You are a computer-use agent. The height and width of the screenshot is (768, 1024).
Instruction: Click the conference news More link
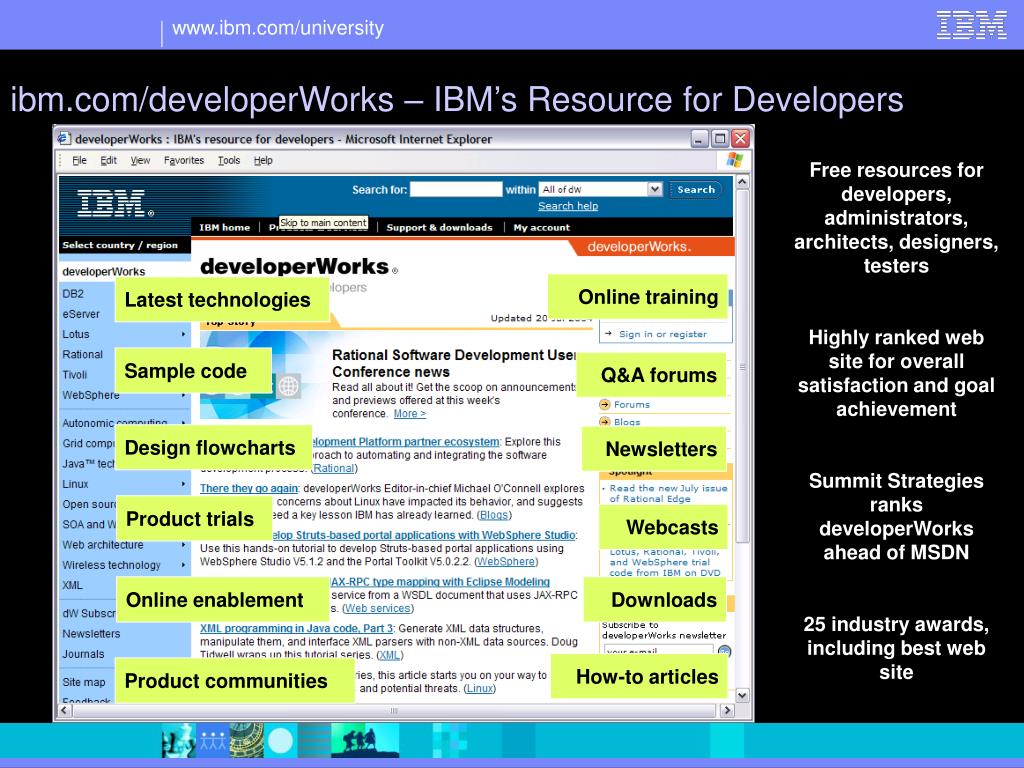click(x=409, y=413)
